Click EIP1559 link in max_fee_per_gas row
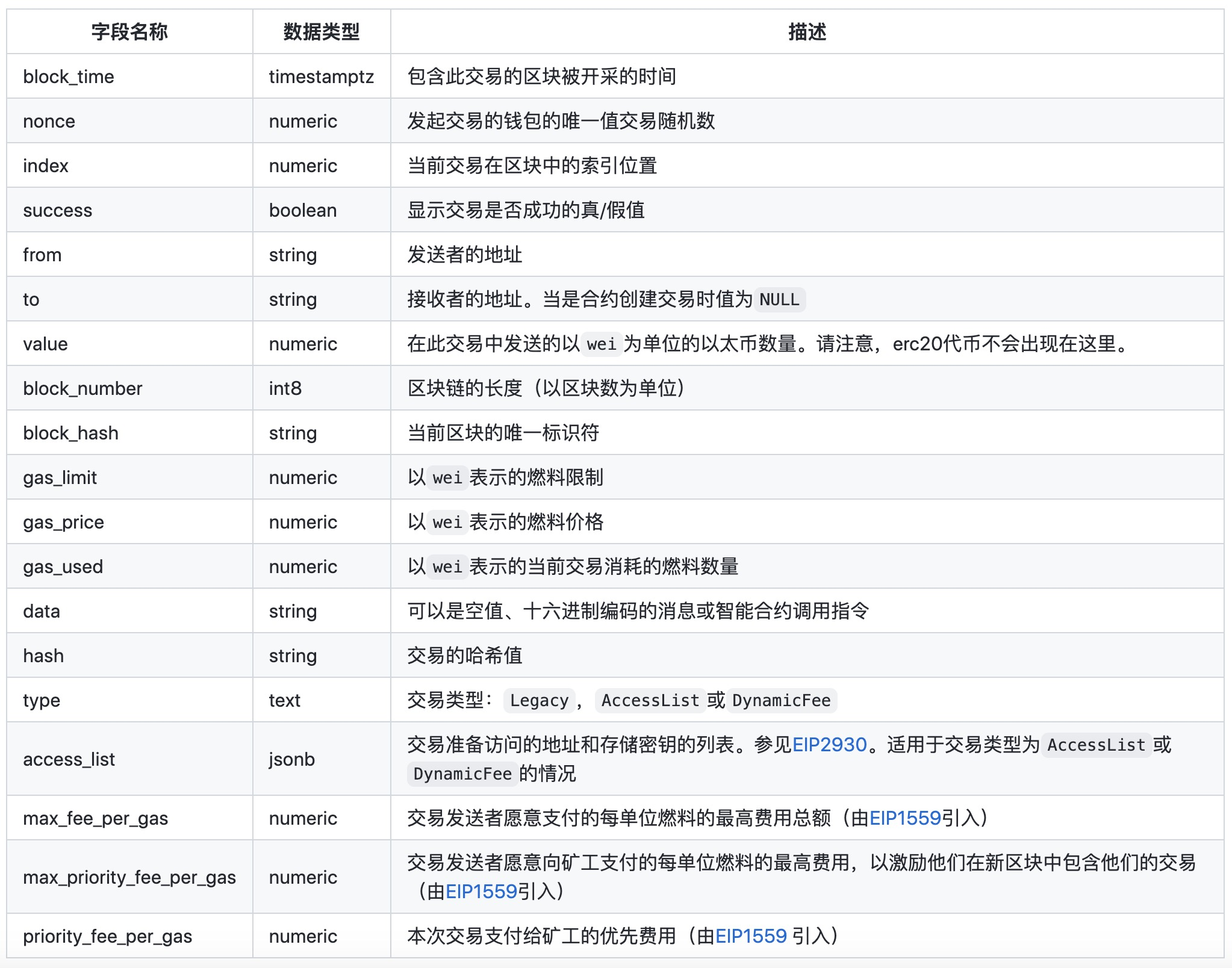 [905, 818]
